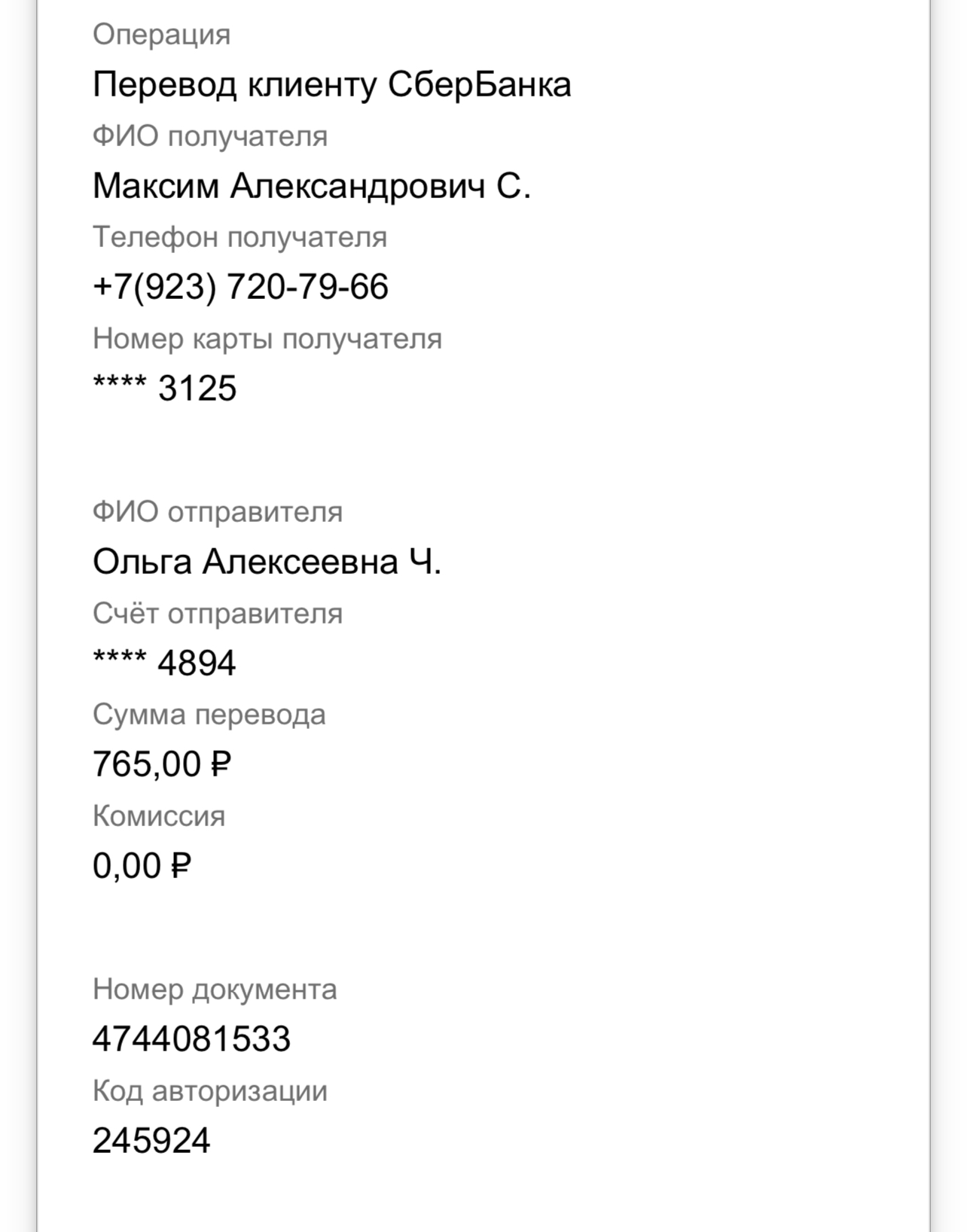Select document number 4744081533
Image resolution: width=967 pixels, height=1232 pixels.
click(191, 1039)
